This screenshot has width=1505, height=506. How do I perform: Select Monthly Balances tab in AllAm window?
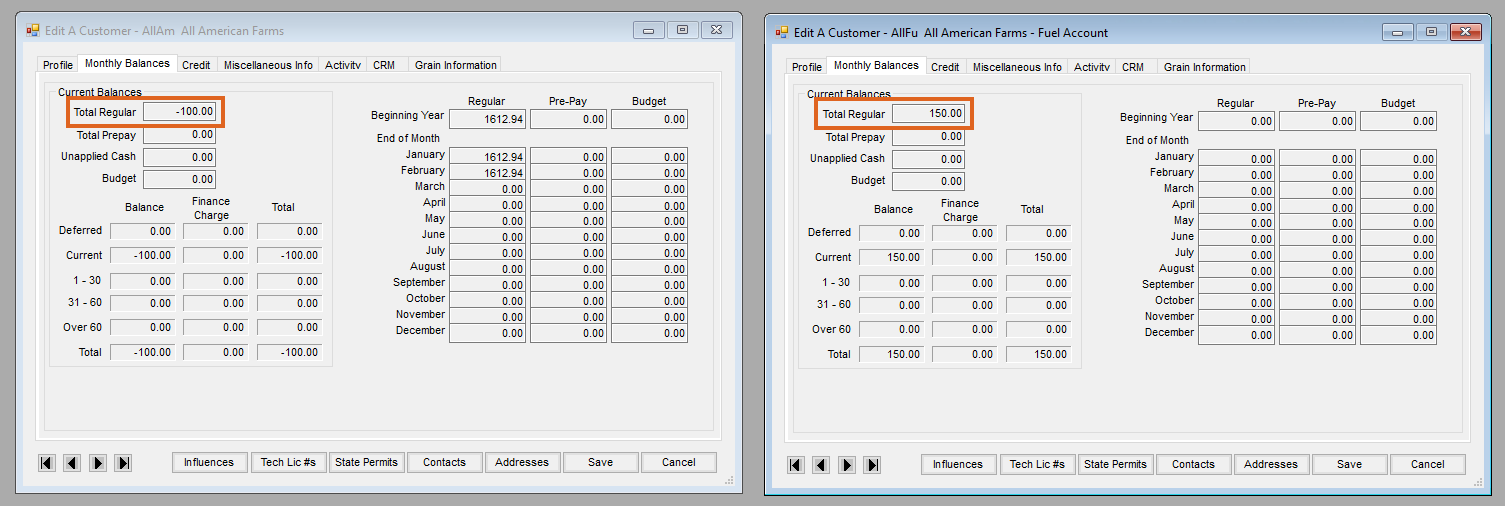[127, 63]
